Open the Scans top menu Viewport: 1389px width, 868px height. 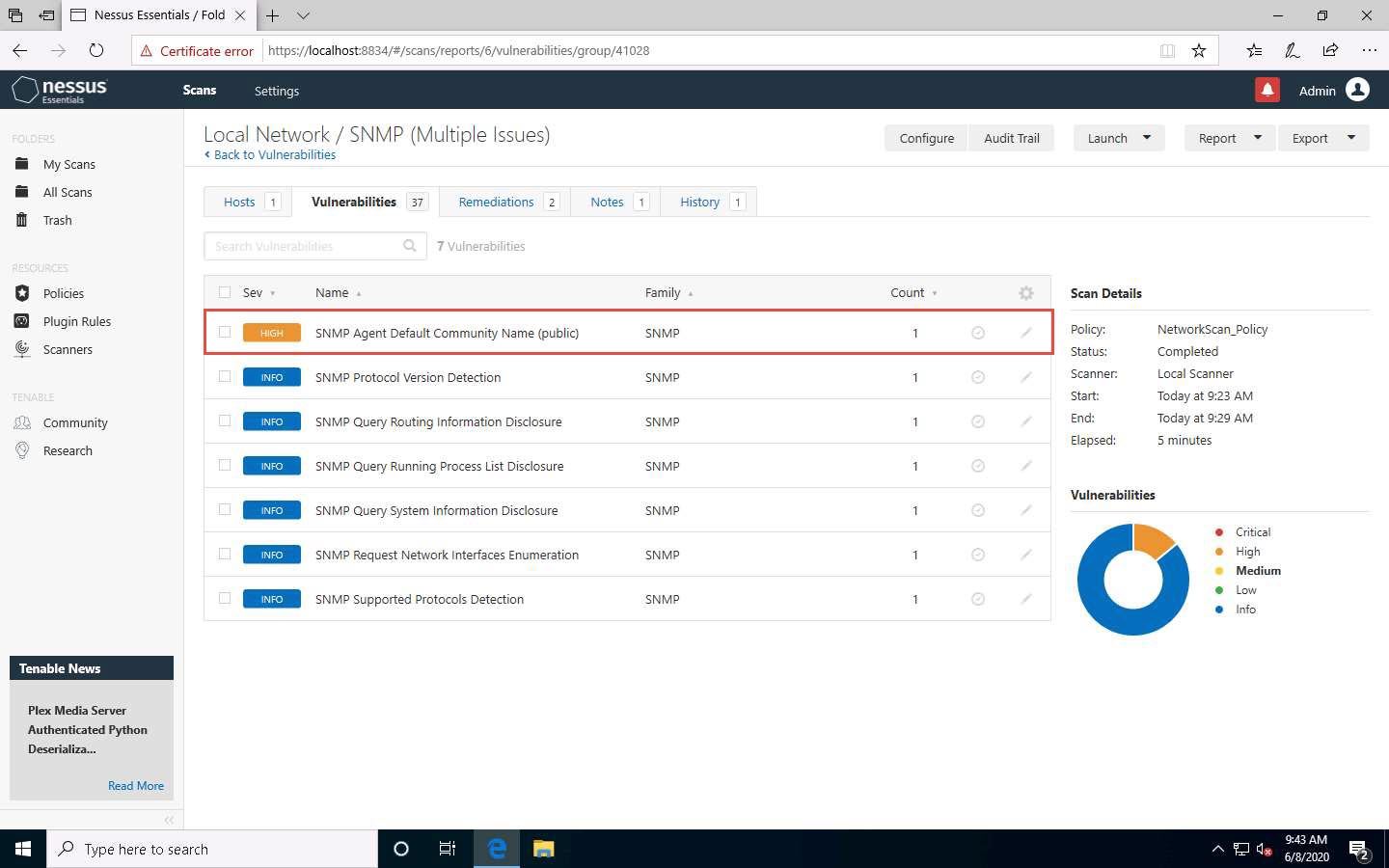pyautogui.click(x=200, y=90)
